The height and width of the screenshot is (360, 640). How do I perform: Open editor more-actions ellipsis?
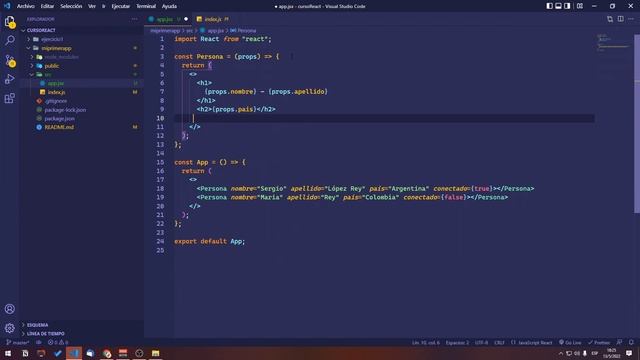point(631,19)
